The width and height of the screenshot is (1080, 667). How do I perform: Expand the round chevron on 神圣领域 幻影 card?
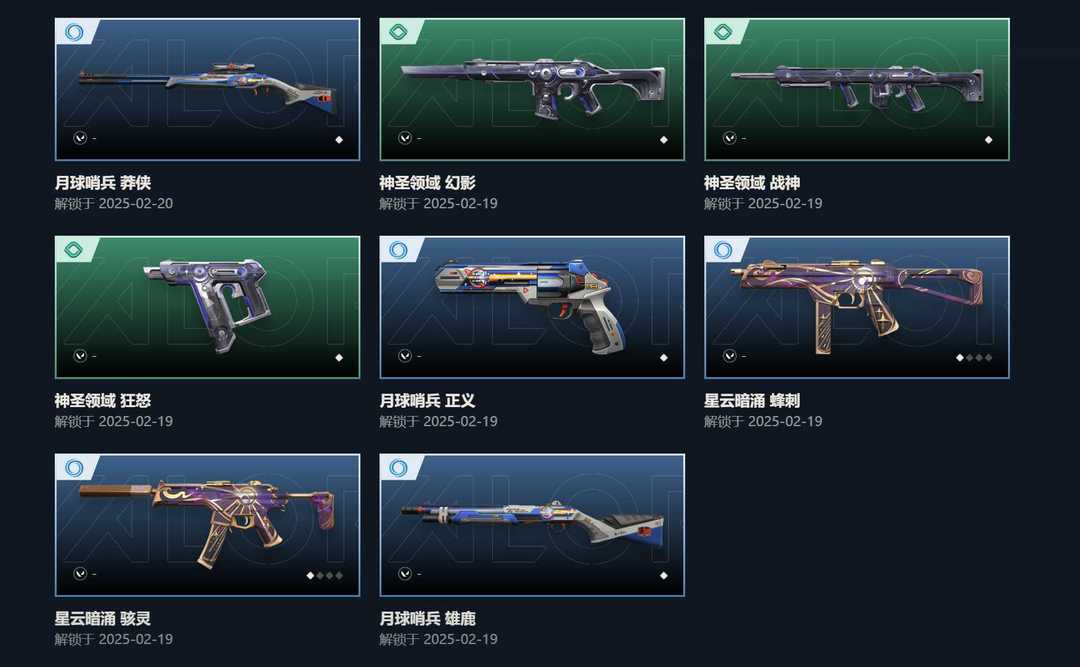(405, 138)
